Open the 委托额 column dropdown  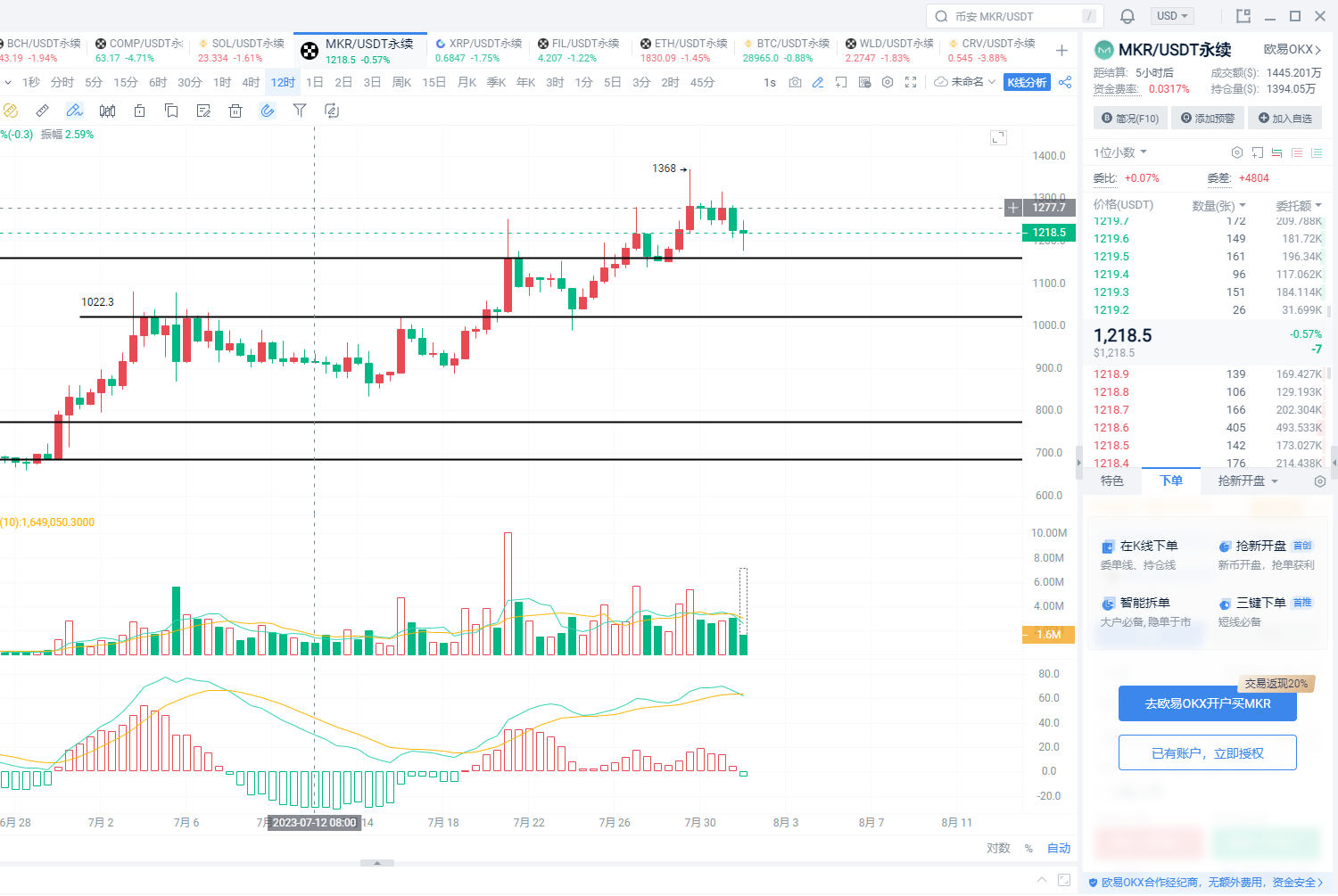[x=1299, y=206]
